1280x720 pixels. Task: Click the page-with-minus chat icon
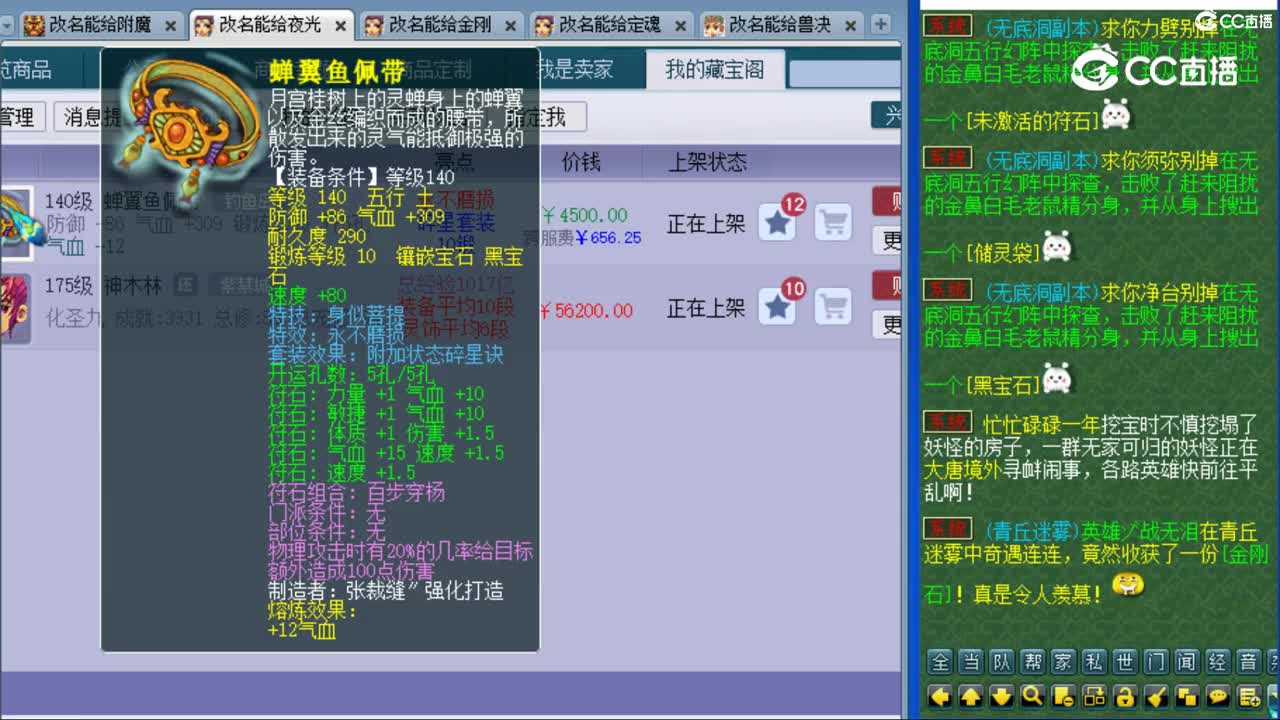click(x=1063, y=696)
